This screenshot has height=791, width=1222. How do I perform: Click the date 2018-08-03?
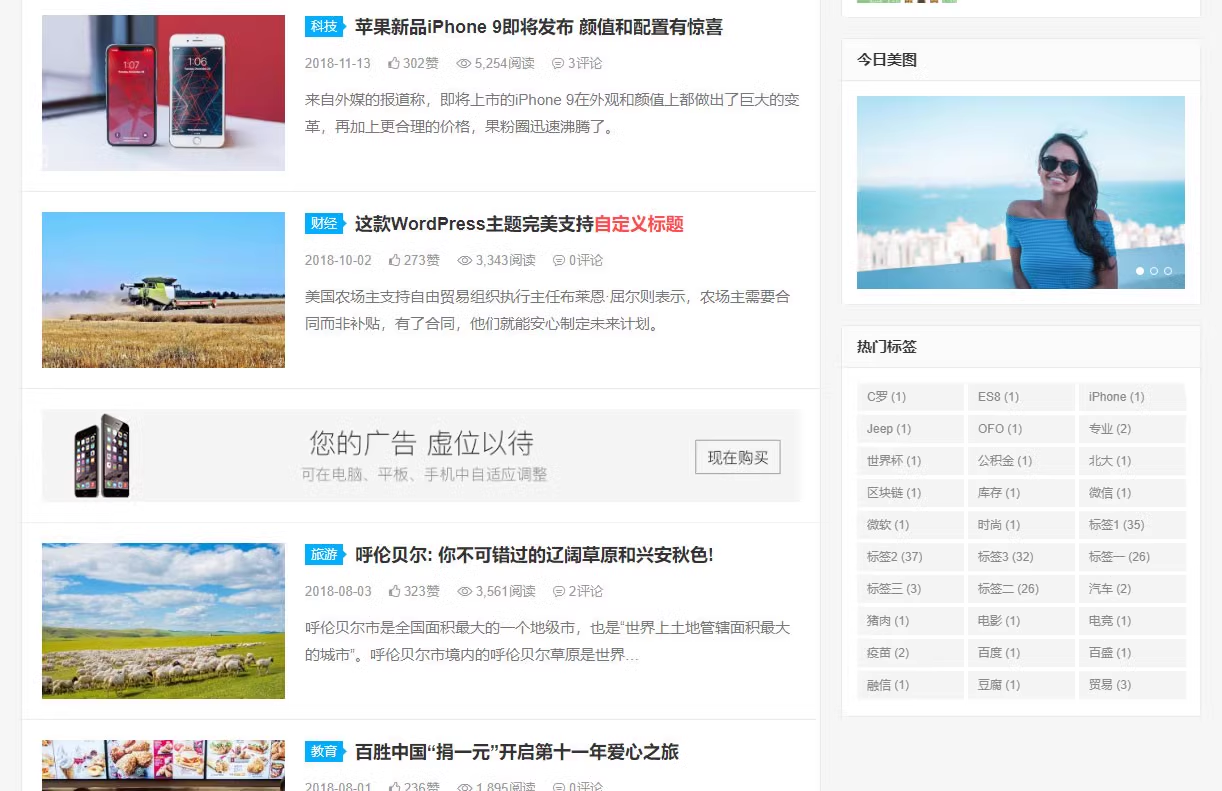338,591
